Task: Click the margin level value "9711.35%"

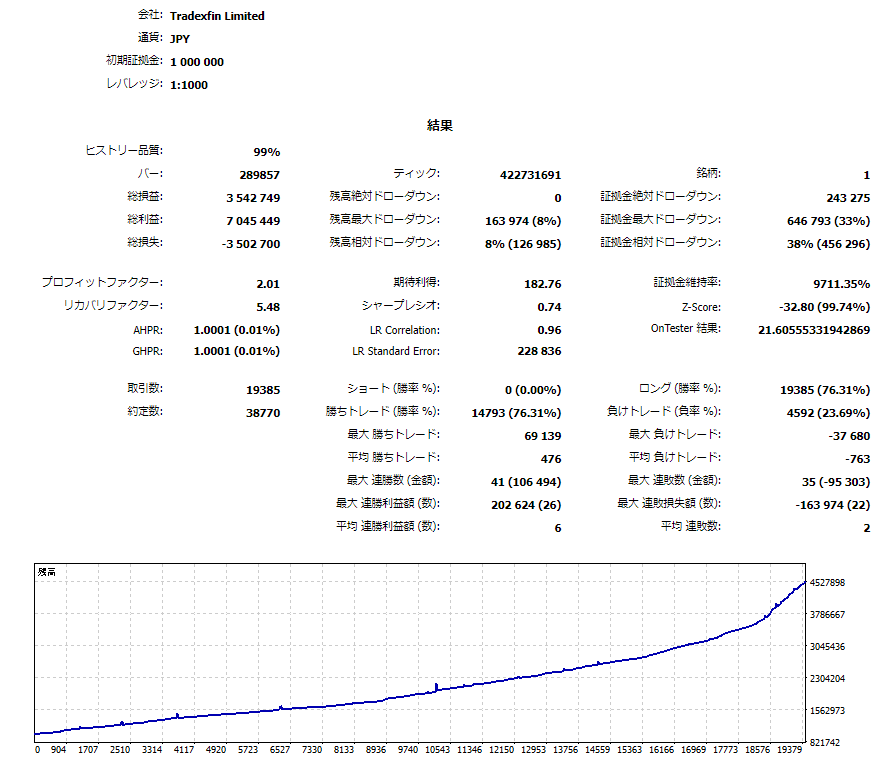Action: tap(842, 284)
